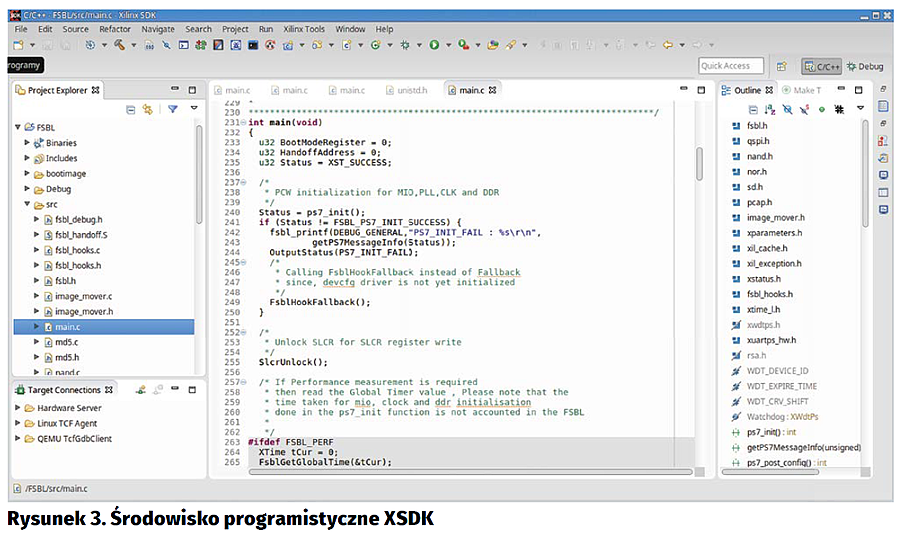This screenshot has width=900, height=534.
Task: Click the Sort alphabetically icon in Outline
Action: pos(770,109)
